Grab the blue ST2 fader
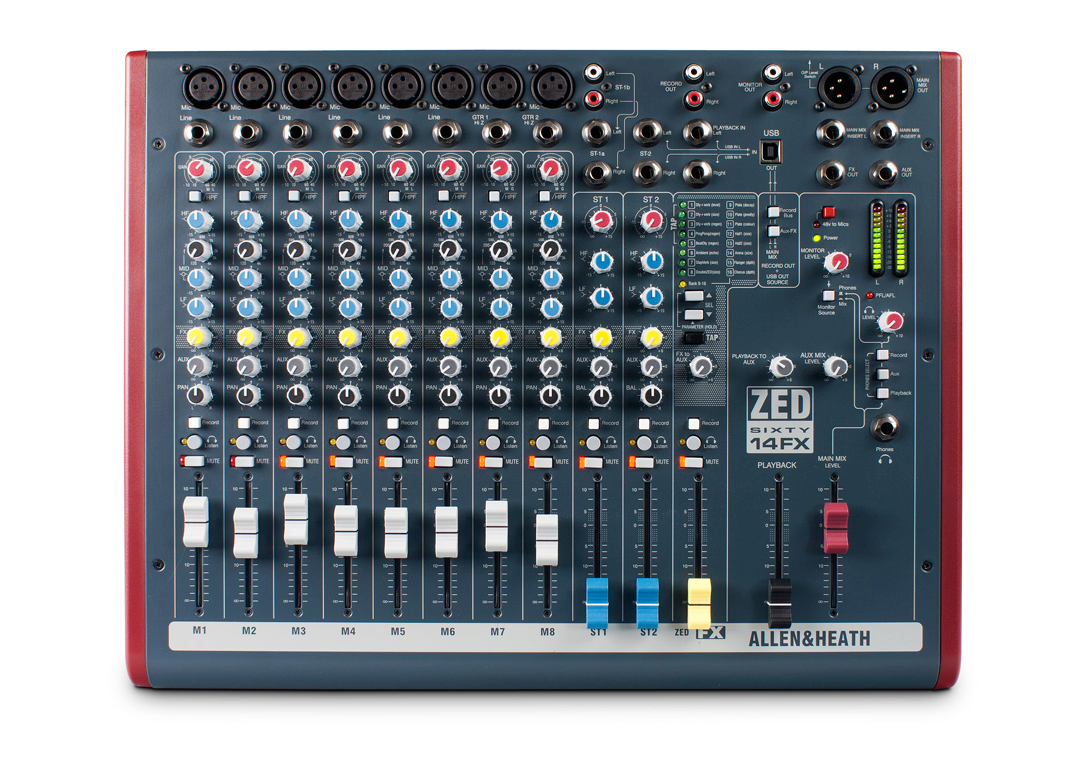Viewport: 1089px width, 762px height. point(647,603)
